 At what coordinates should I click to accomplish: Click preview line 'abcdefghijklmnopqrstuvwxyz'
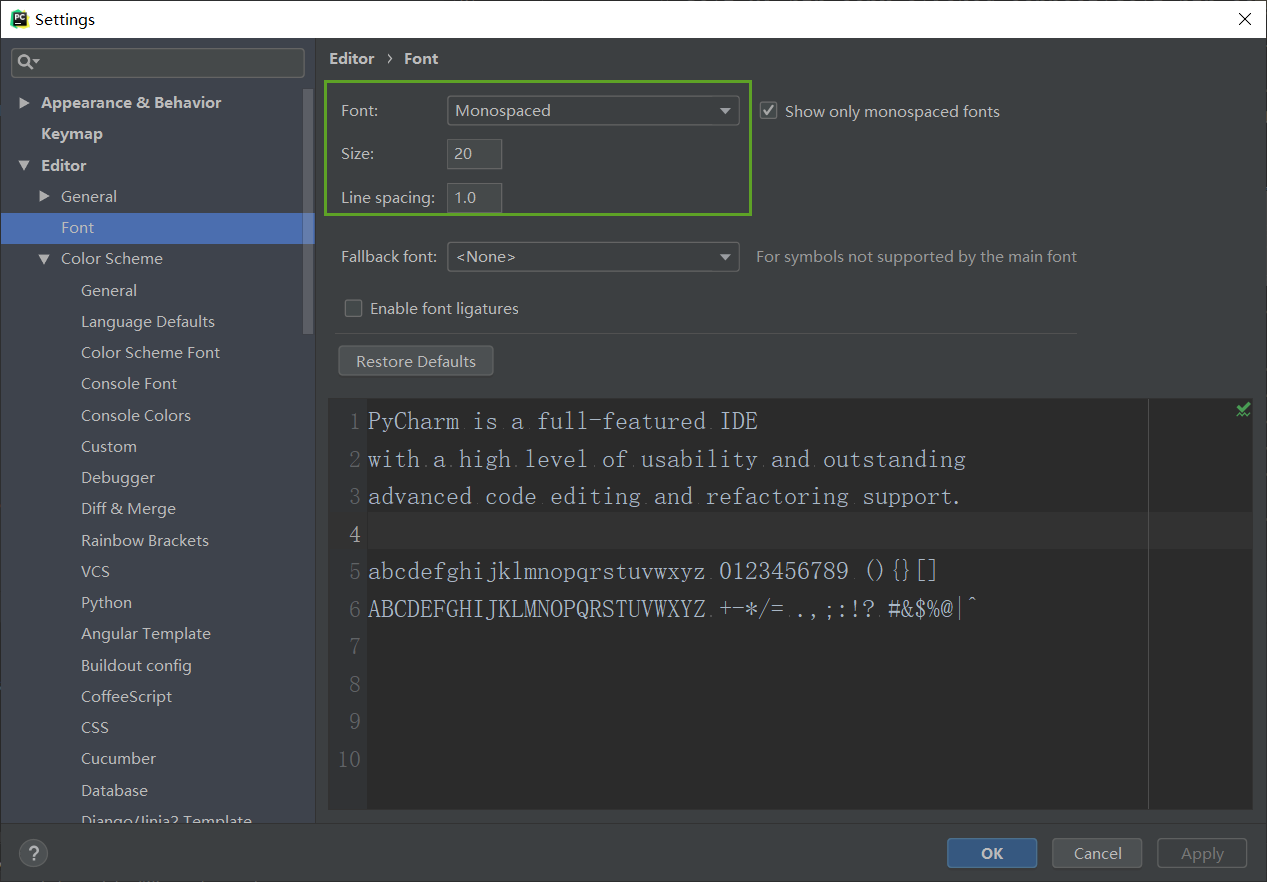click(537, 571)
